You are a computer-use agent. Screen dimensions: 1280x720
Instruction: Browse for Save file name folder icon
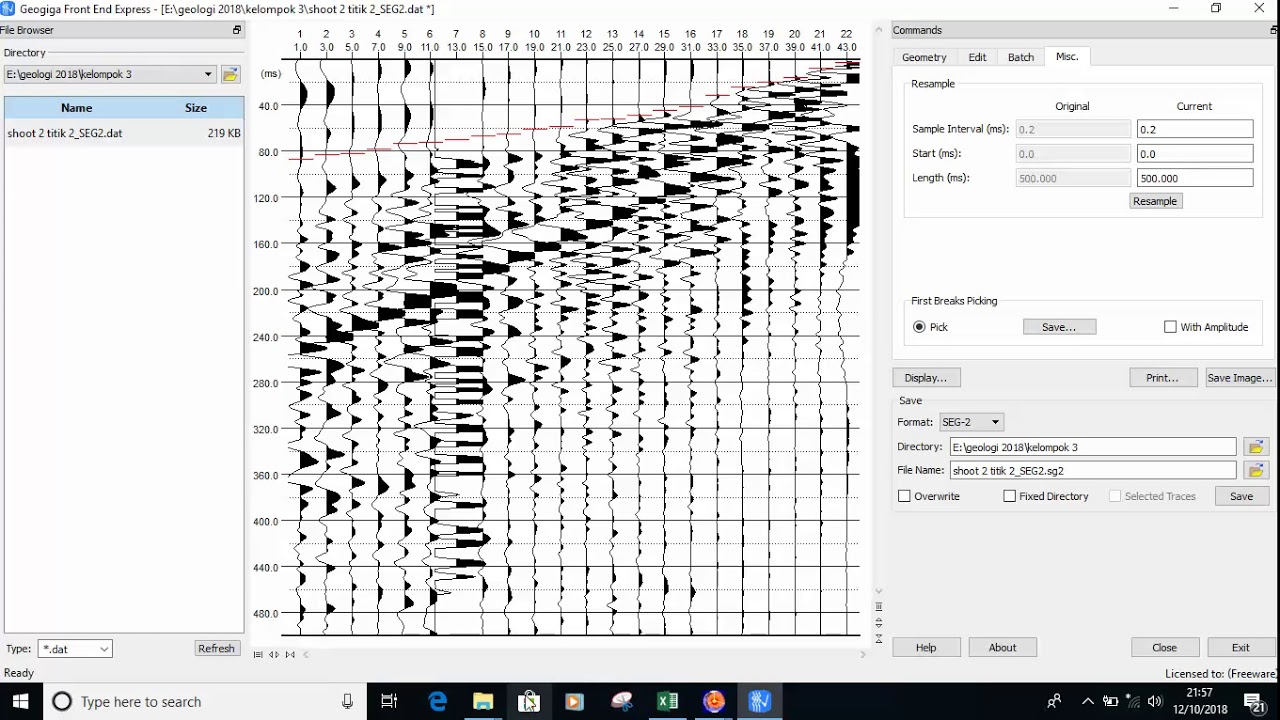click(x=1256, y=470)
